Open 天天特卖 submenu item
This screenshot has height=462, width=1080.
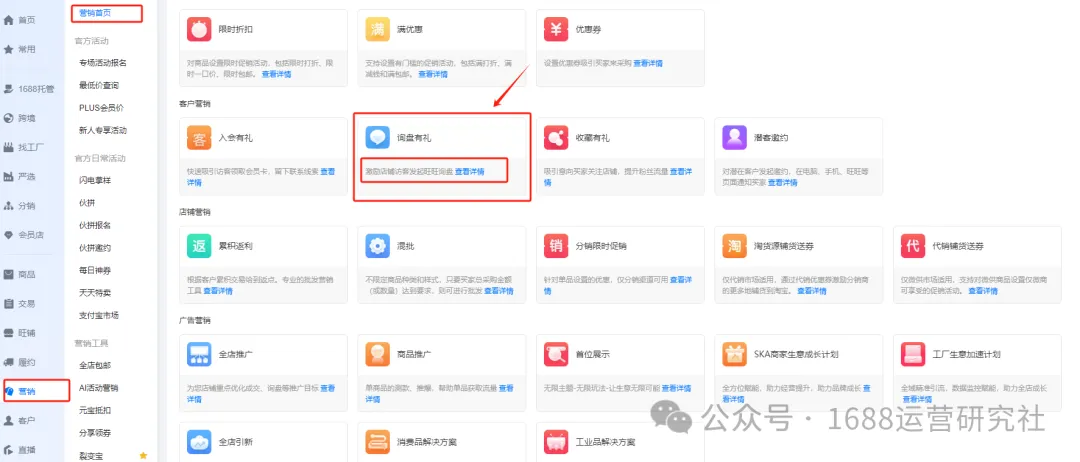click(x=95, y=293)
